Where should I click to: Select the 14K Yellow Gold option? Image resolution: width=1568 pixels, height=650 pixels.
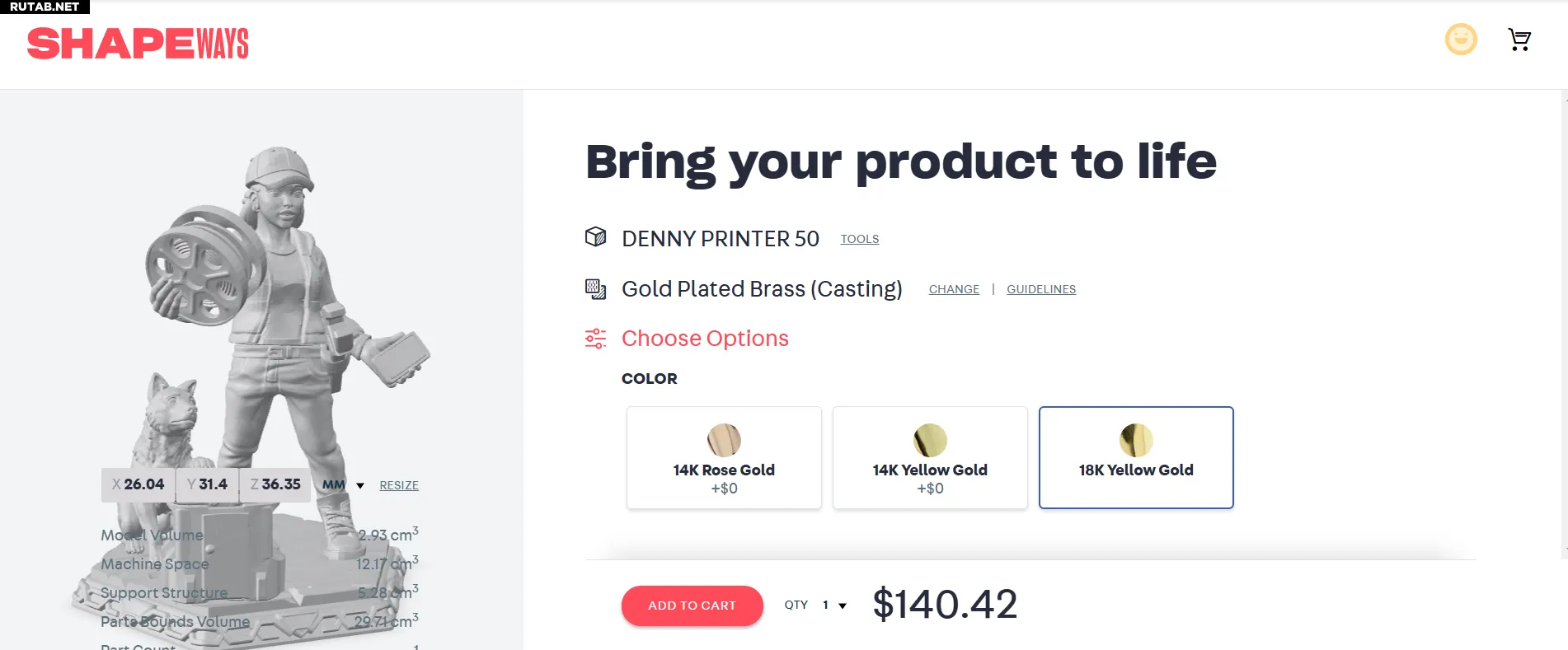pos(930,458)
